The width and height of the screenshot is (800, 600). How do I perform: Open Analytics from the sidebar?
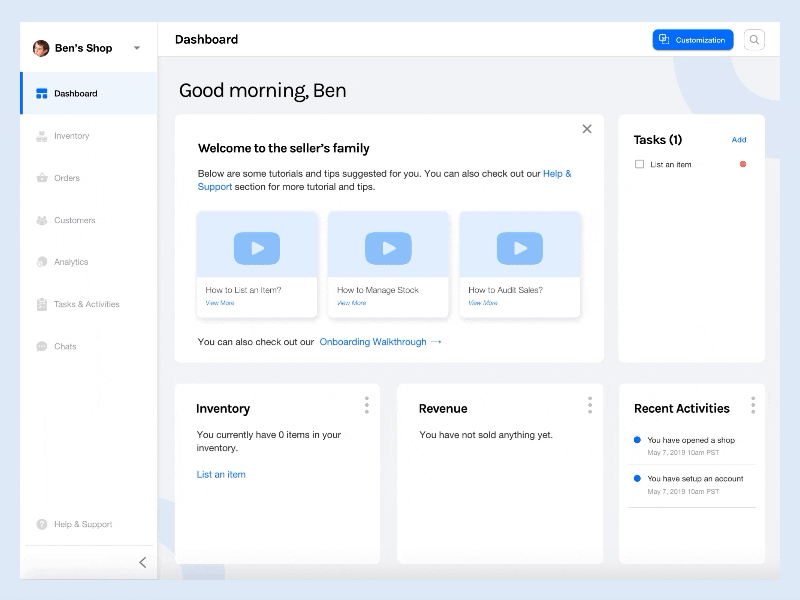tap(89, 262)
